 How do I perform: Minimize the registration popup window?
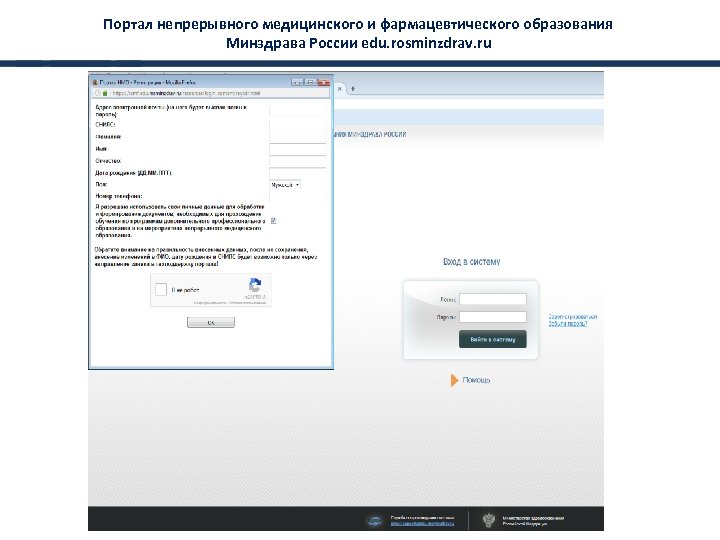coord(298,82)
